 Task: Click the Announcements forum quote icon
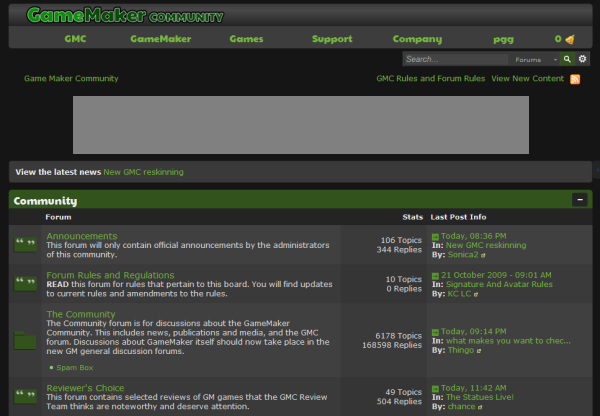25,244
